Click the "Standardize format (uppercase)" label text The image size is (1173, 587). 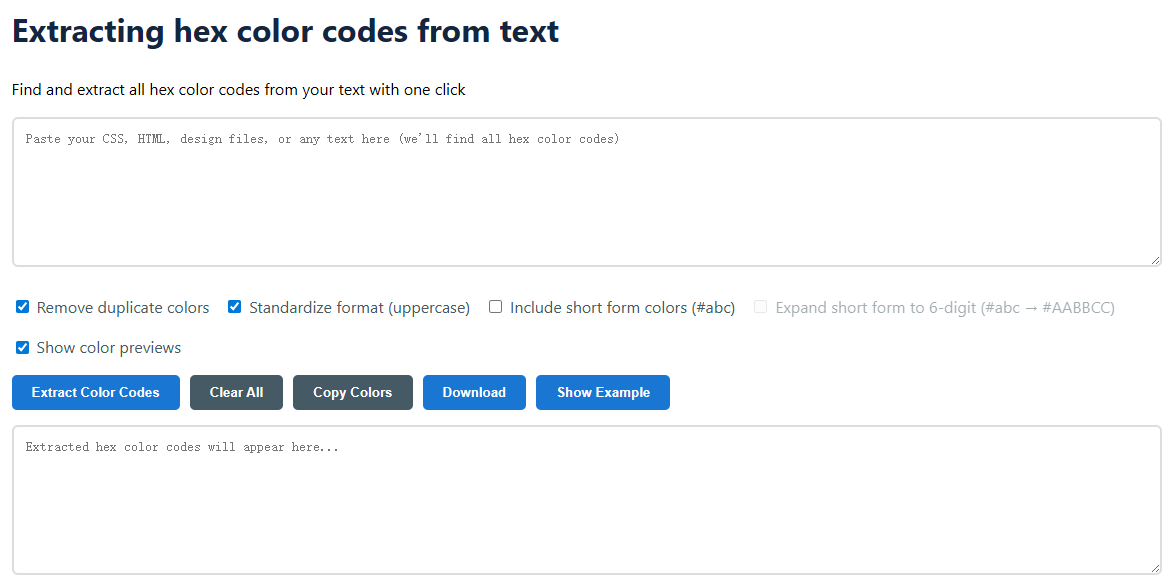coord(359,308)
